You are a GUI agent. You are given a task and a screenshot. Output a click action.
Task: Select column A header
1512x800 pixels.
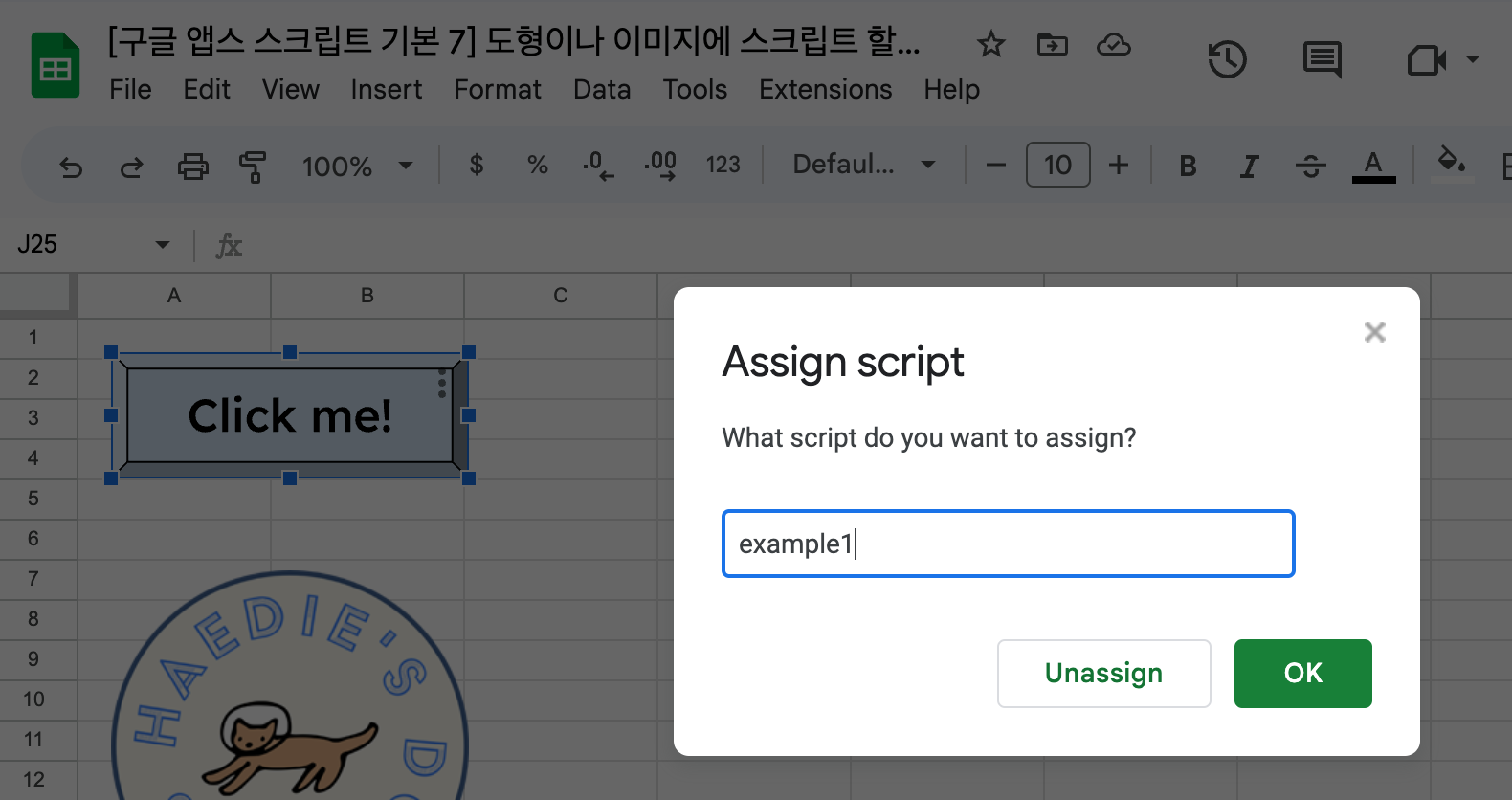174,296
